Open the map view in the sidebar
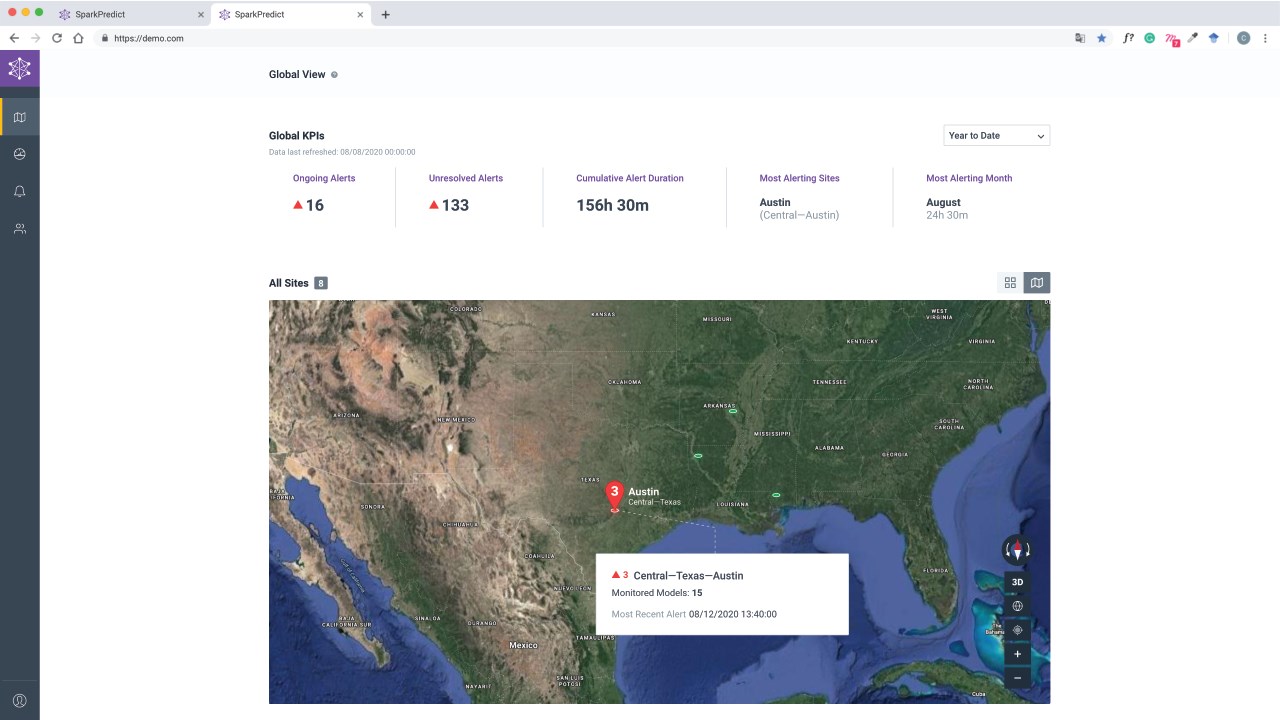 point(20,117)
